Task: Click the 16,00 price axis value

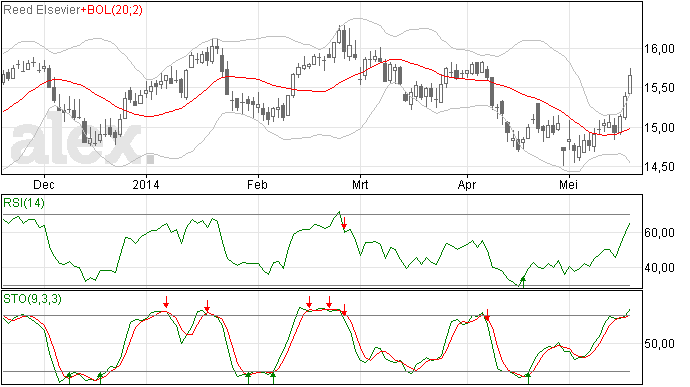Action: click(x=659, y=49)
